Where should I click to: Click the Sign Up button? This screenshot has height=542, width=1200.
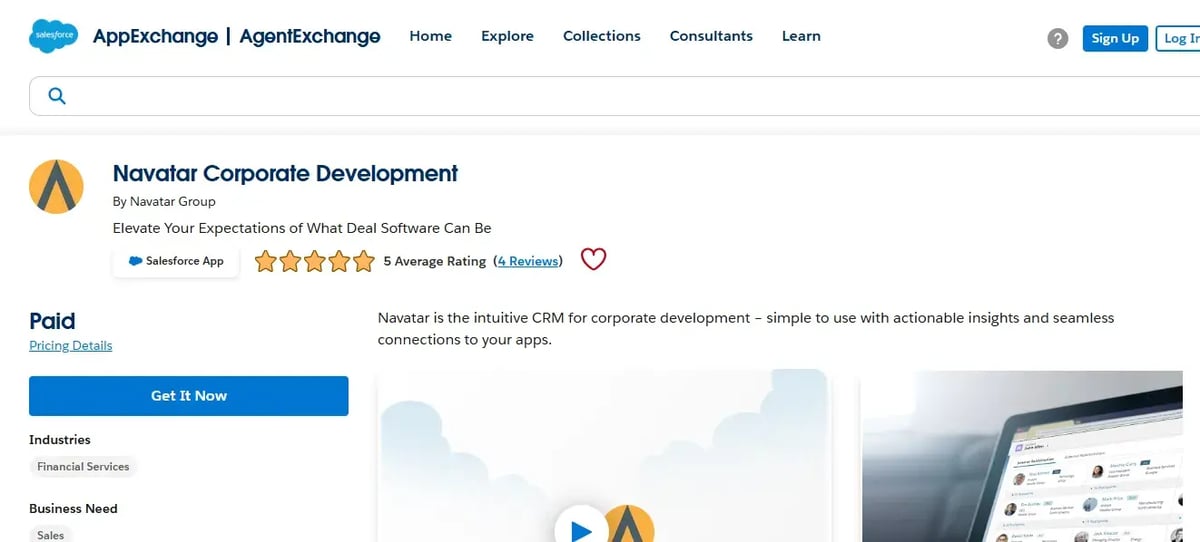pos(1115,38)
